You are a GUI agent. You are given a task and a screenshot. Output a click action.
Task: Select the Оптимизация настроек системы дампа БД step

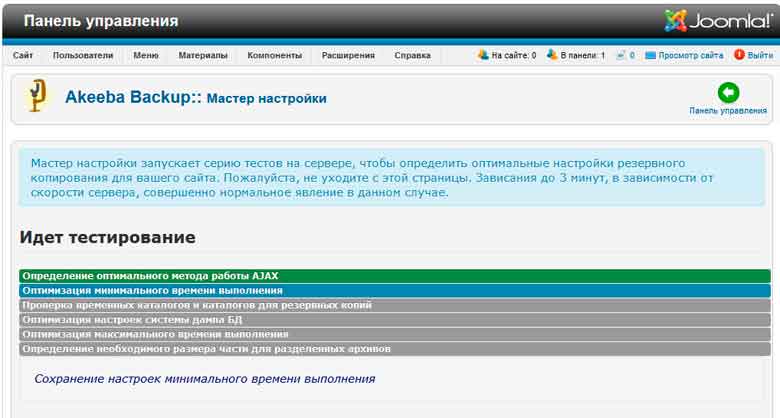395,319
